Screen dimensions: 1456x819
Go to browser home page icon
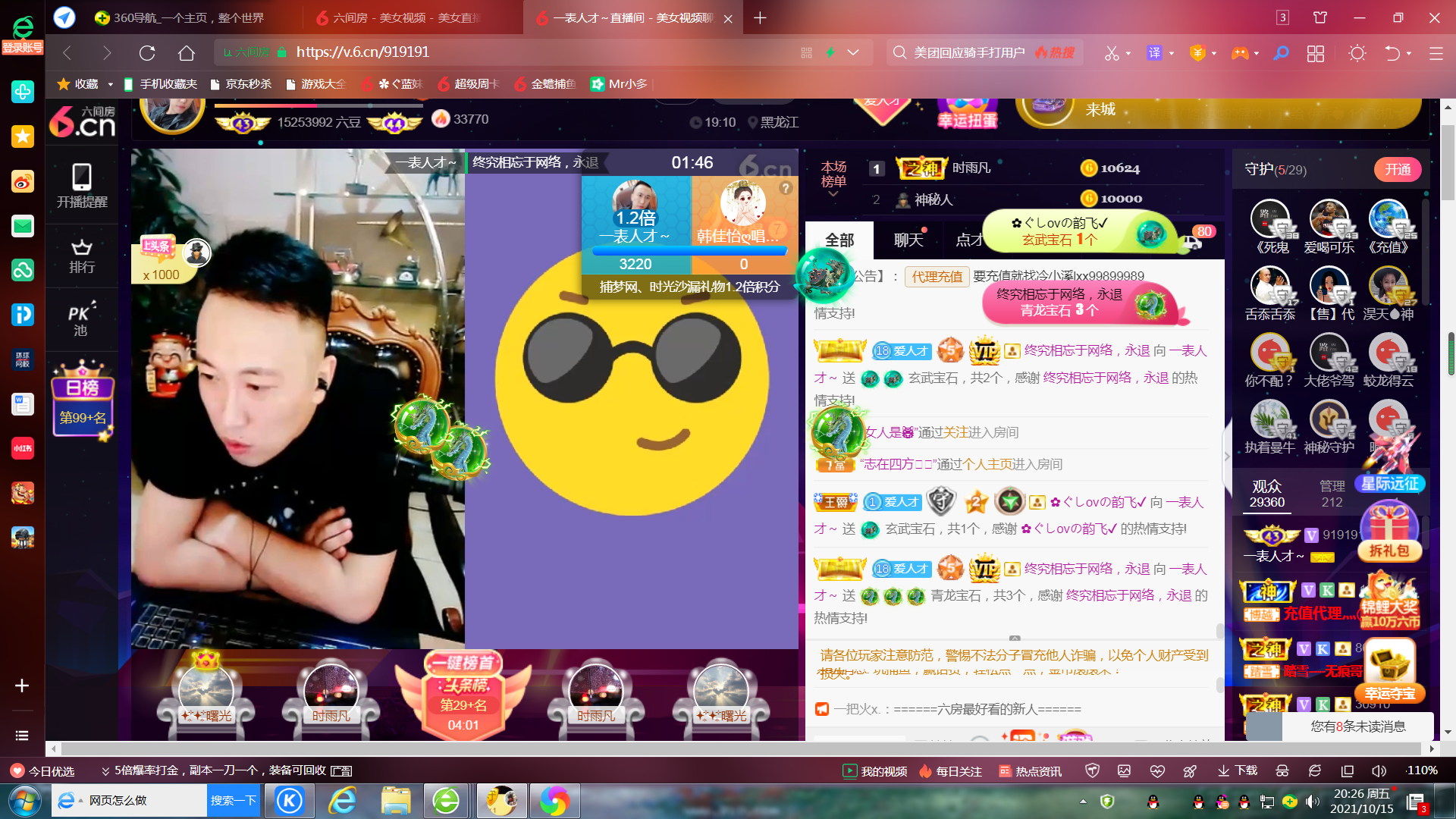coord(187,52)
